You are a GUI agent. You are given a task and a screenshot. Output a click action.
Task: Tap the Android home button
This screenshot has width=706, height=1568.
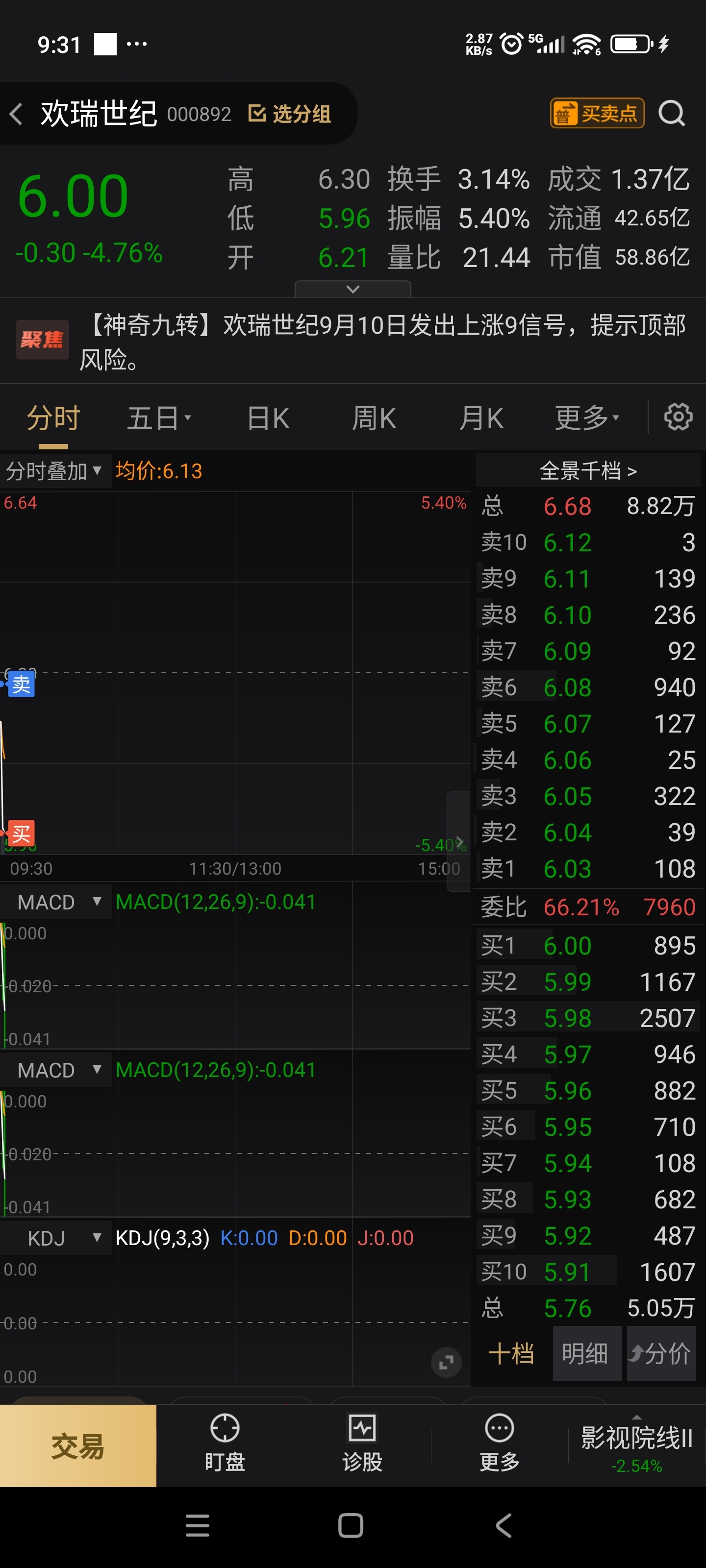point(350,1525)
